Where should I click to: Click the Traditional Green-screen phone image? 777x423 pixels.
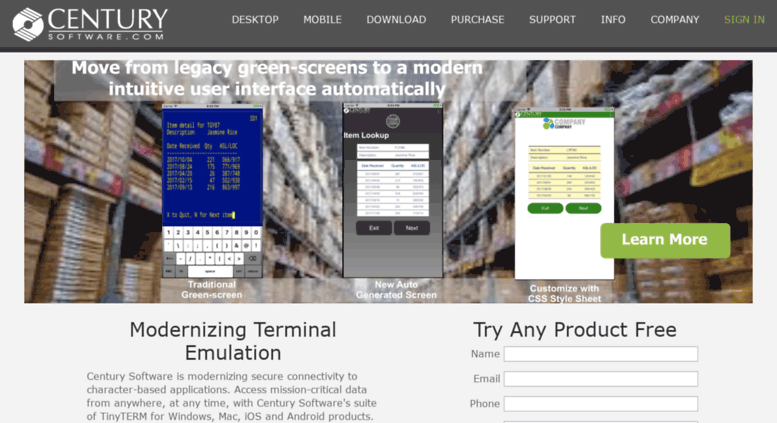(212, 191)
